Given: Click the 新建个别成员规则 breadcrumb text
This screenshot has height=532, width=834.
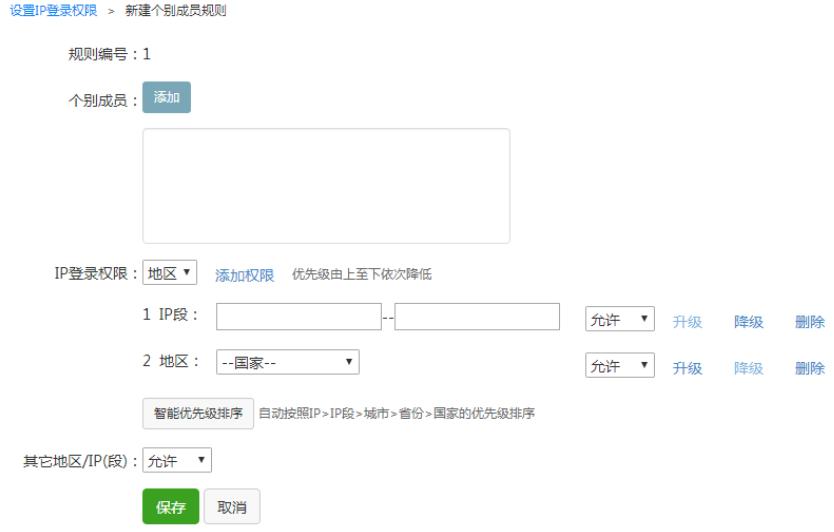Looking at the screenshot, I should pyautogui.click(x=176, y=11).
